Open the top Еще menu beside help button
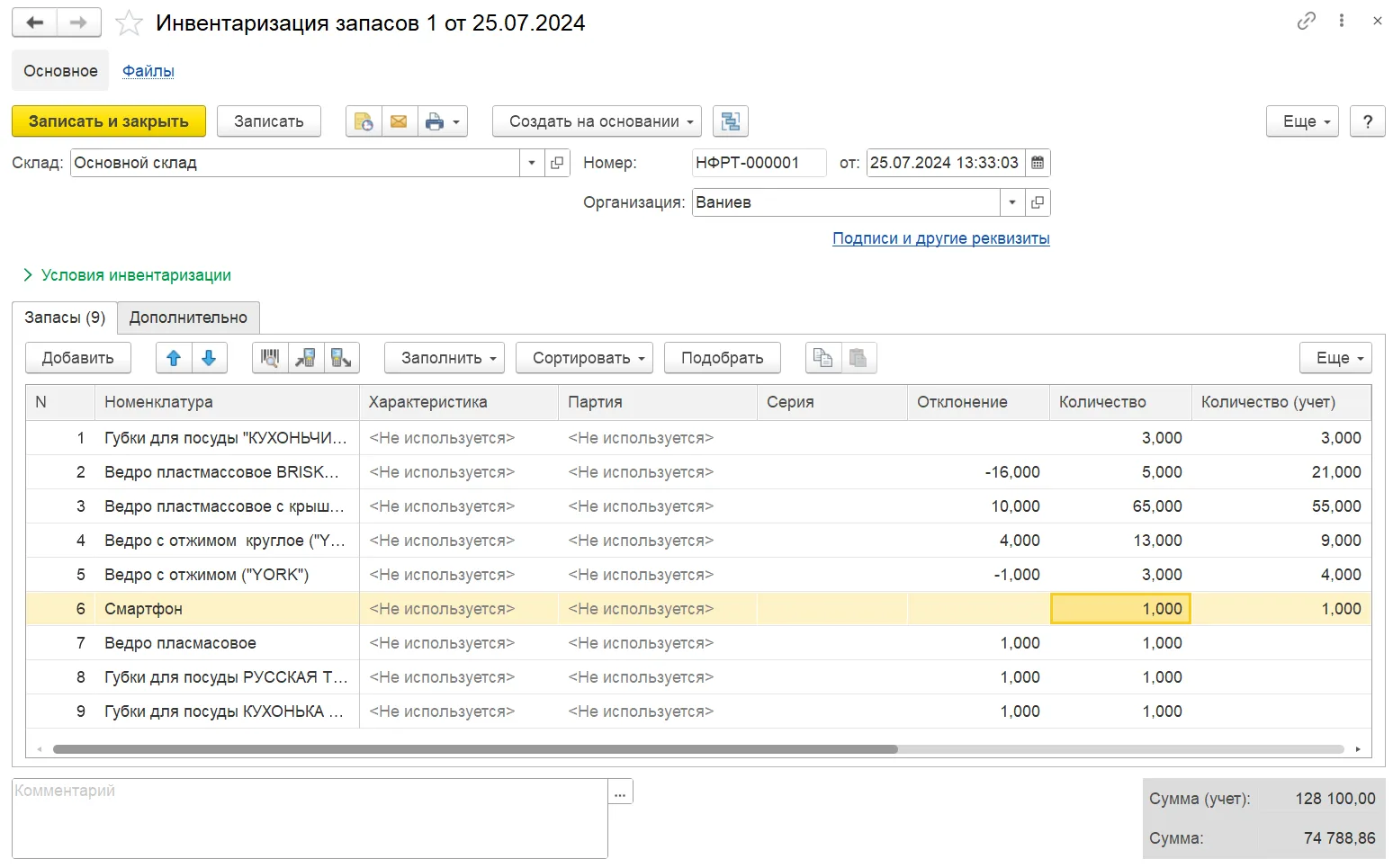This screenshot has width=1393, height=868. click(1302, 121)
